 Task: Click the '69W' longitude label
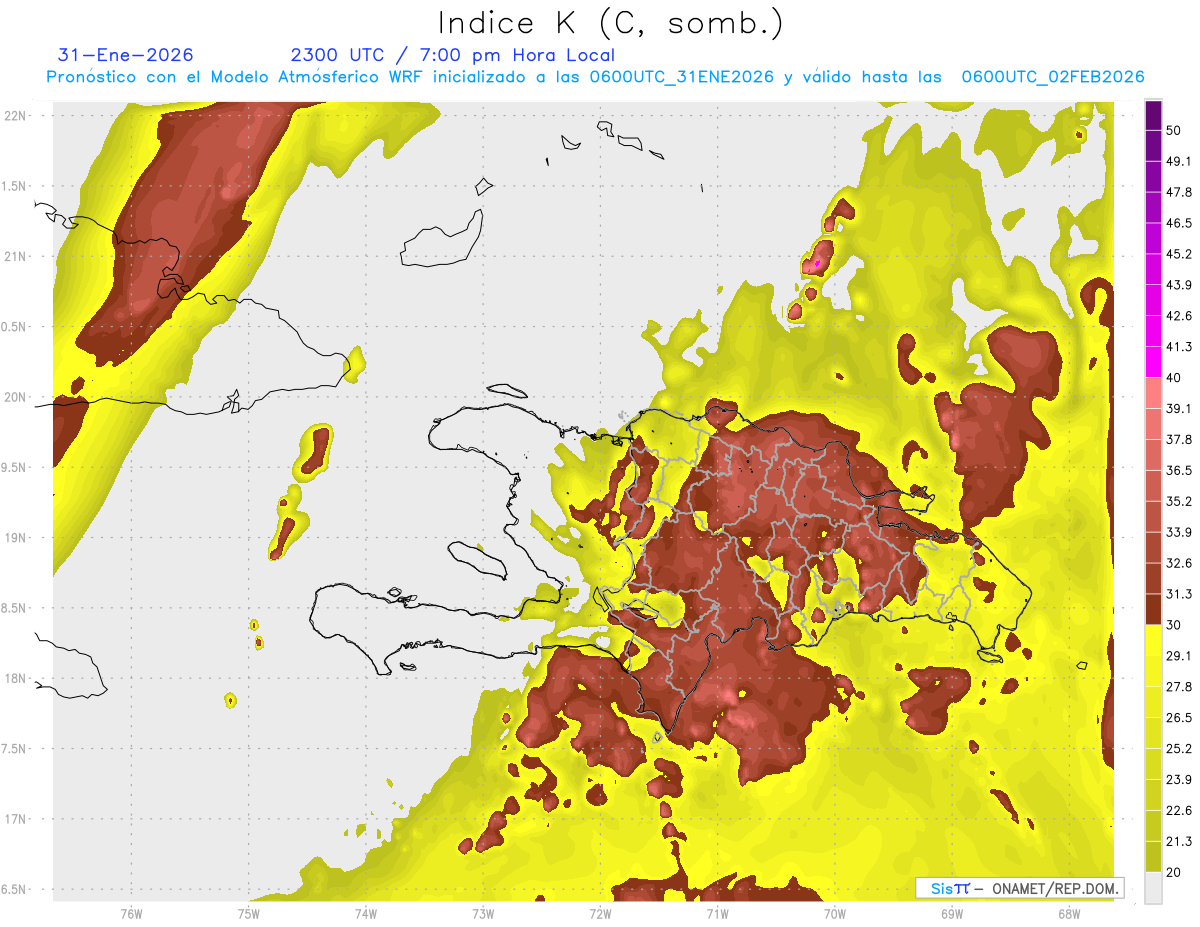click(x=952, y=913)
